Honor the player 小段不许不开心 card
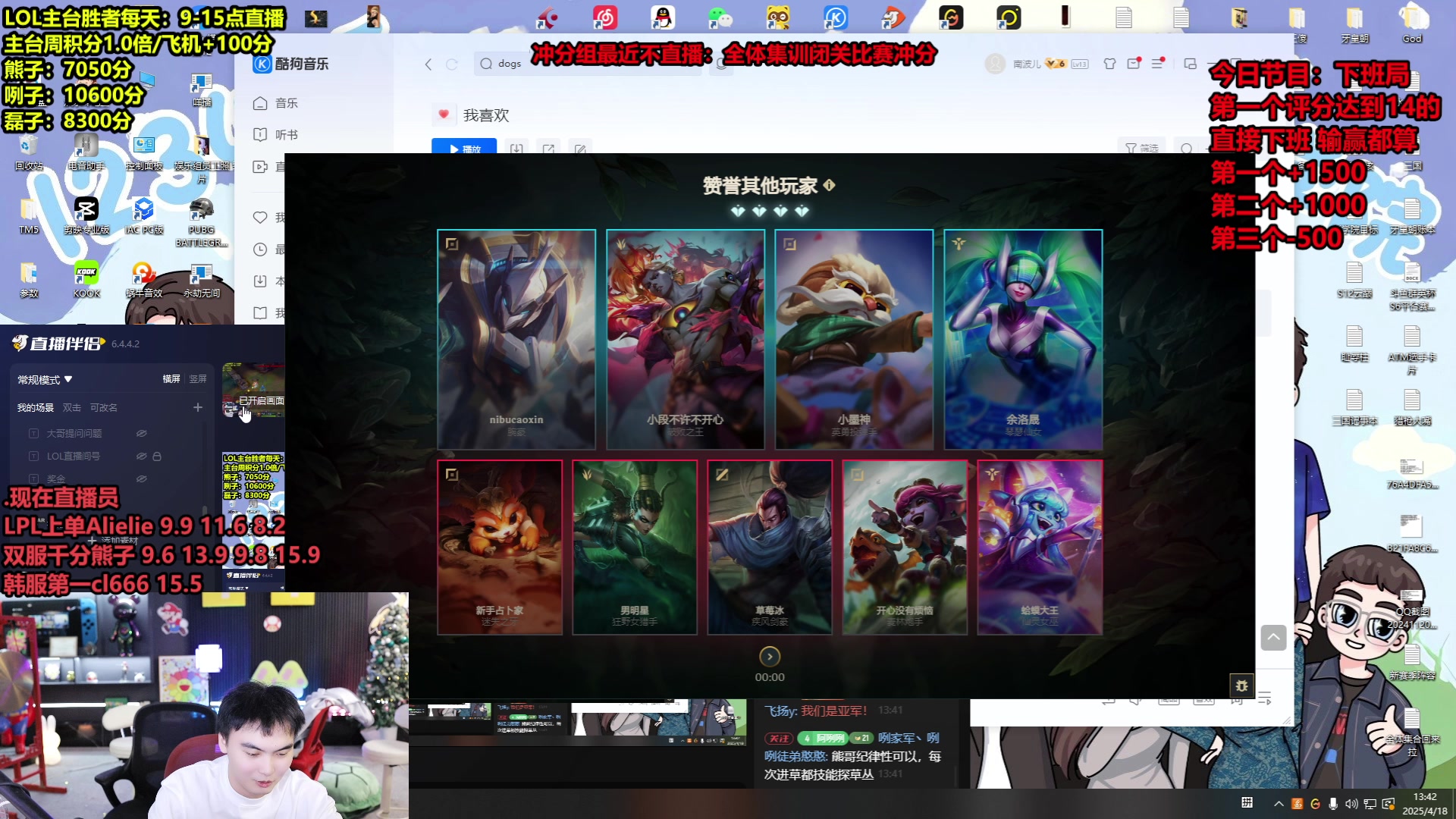The width and height of the screenshot is (1456, 819). coord(686,339)
